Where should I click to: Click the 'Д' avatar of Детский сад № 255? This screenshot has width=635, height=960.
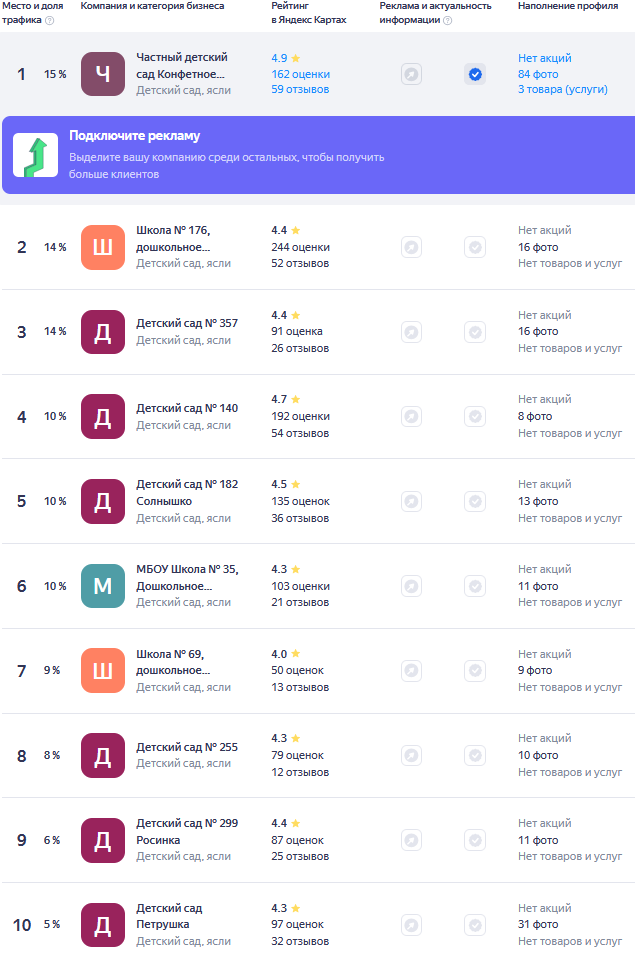tap(103, 756)
